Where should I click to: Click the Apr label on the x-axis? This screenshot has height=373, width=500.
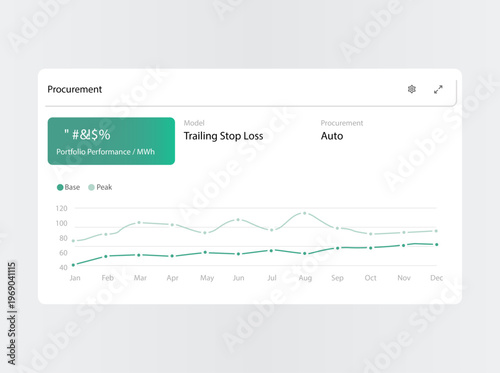click(x=172, y=278)
